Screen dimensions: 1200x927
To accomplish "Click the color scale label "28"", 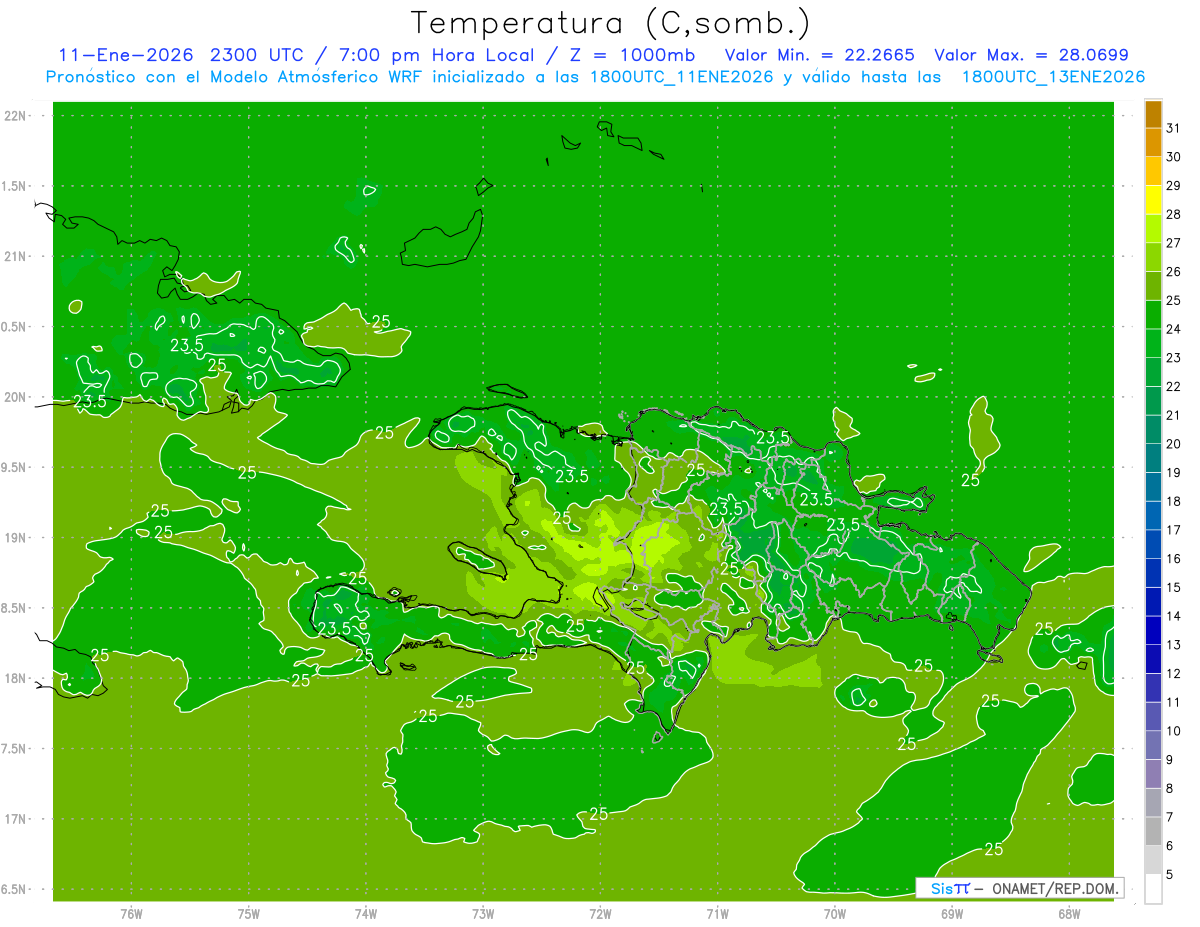I will (x=1173, y=215).
